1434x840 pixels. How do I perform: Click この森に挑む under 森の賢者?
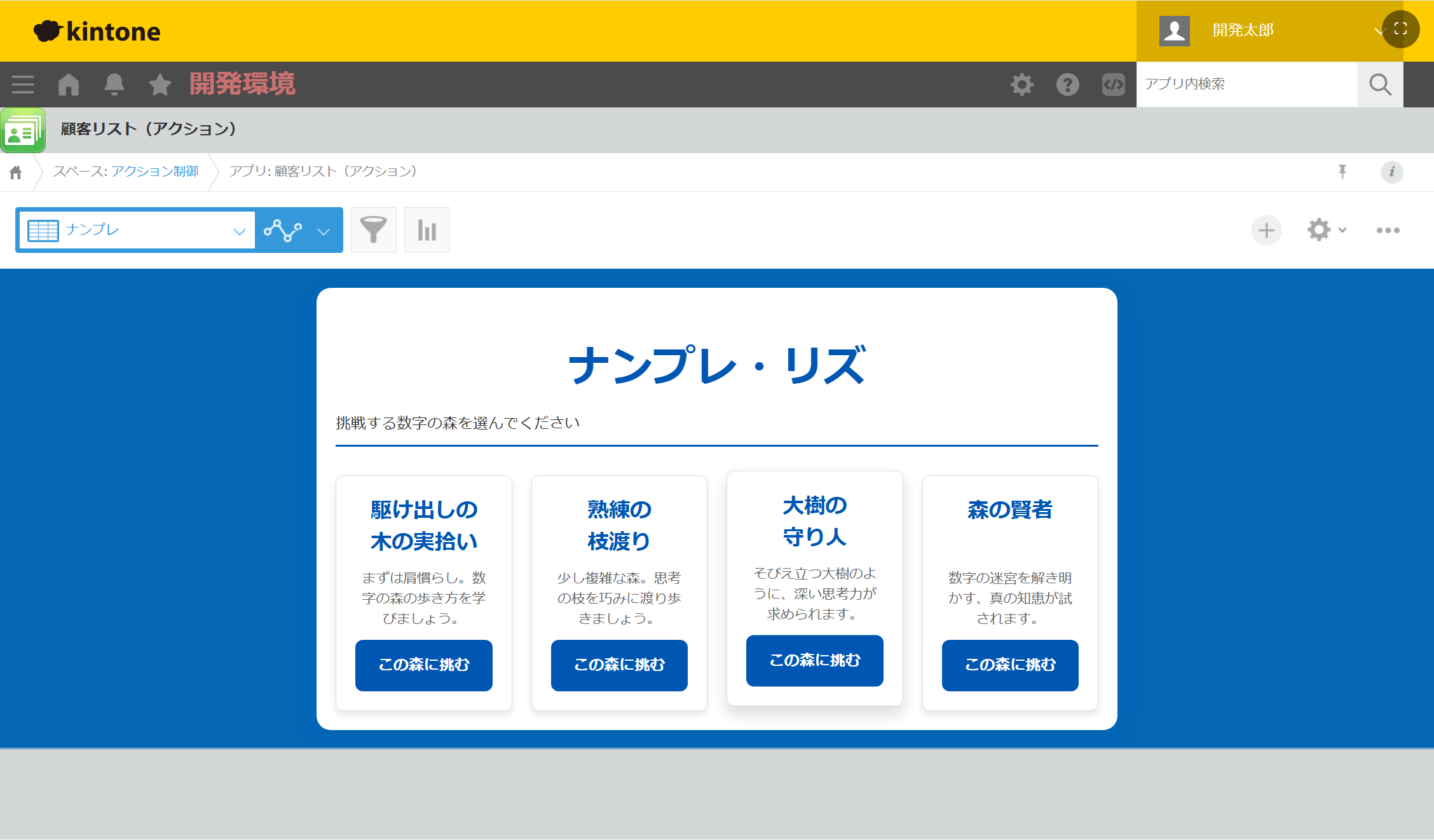pyautogui.click(x=1009, y=665)
